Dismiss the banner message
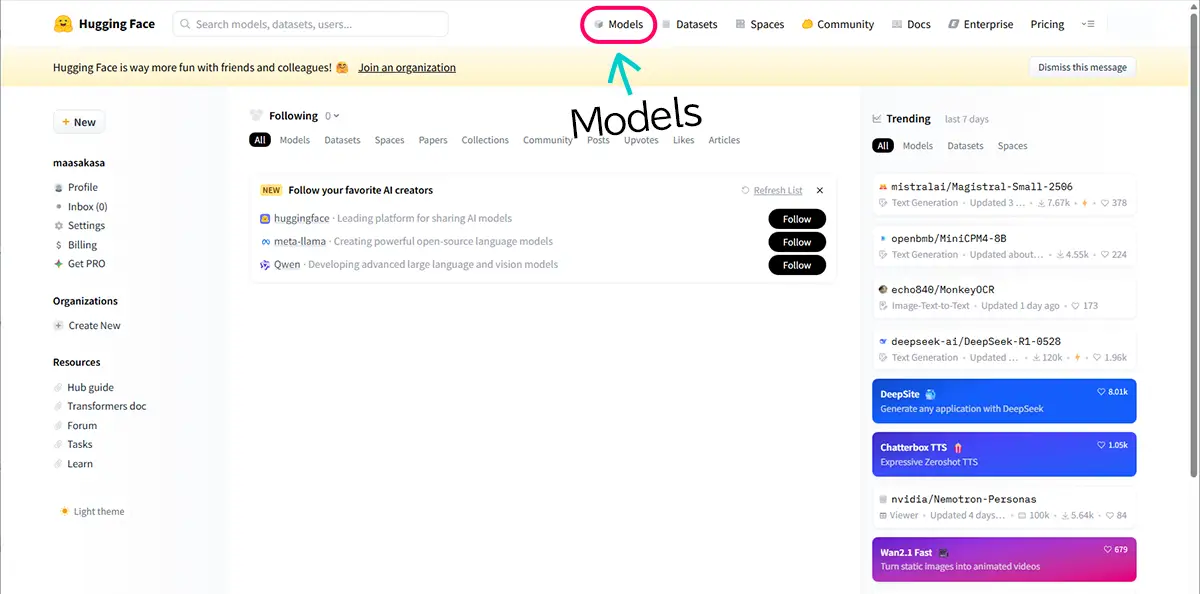Image resolution: width=1200 pixels, height=594 pixels. (1082, 68)
